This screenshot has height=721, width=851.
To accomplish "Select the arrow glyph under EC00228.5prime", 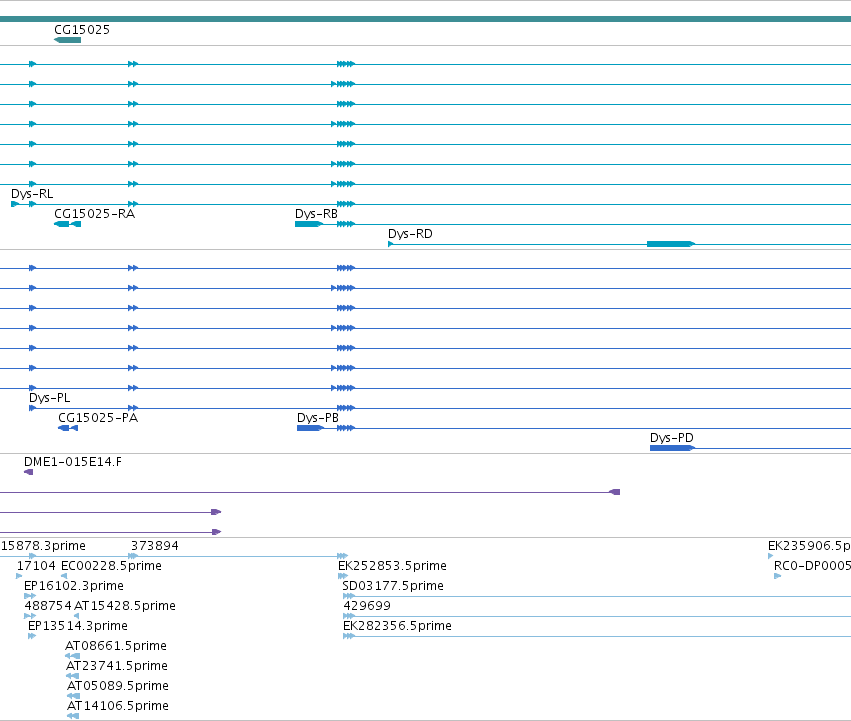I will coord(64,576).
